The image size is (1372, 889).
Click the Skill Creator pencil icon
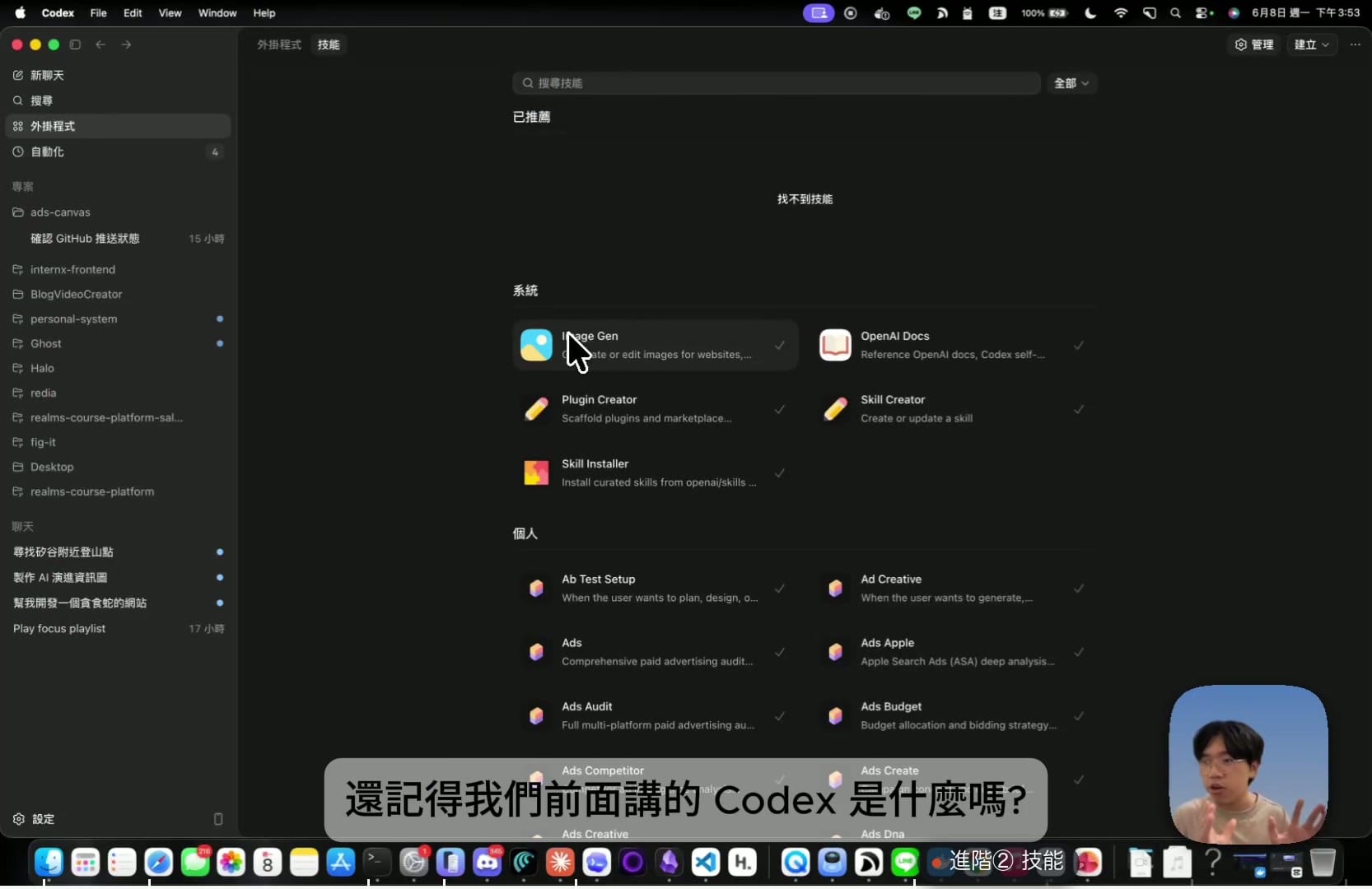[835, 409]
